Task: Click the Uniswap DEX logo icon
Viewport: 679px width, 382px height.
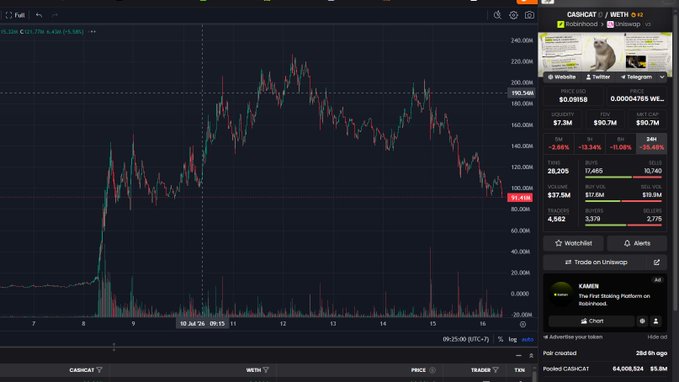Action: (610, 24)
